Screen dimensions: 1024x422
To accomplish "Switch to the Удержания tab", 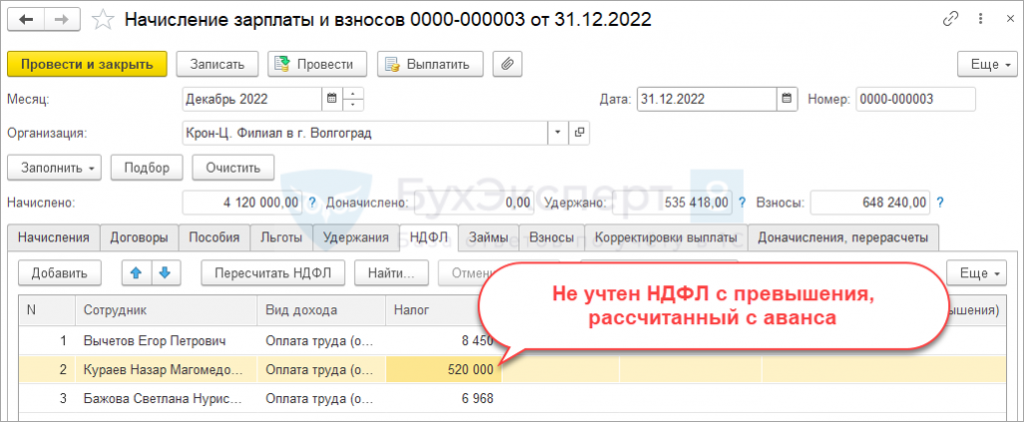I will pos(355,237).
